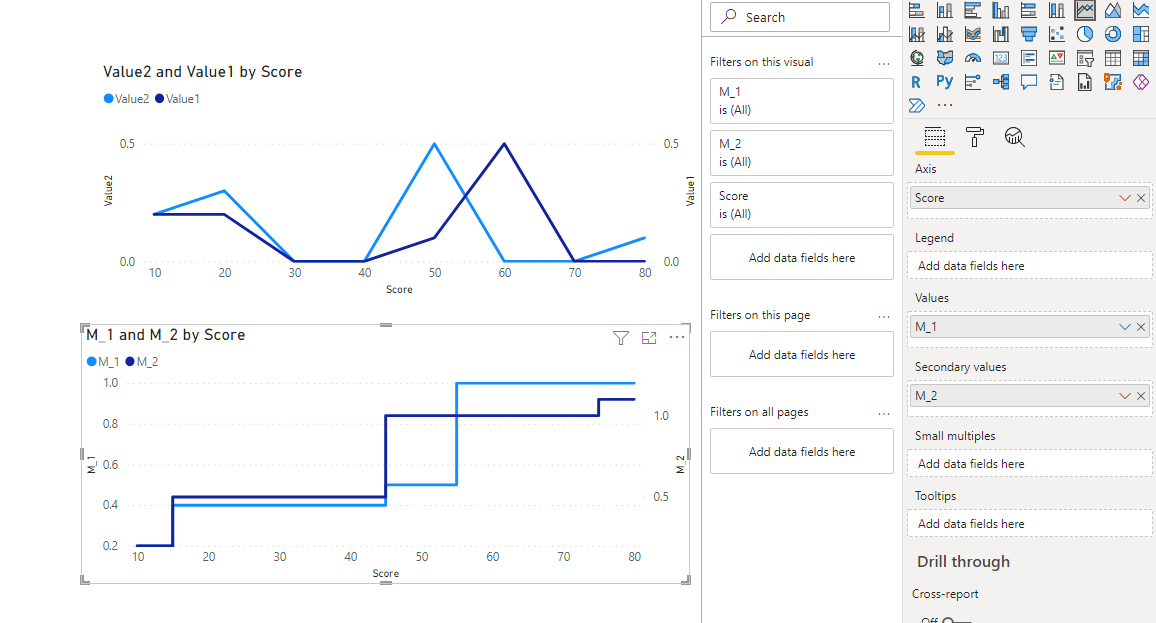This screenshot has height=623, width=1156.
Task: Select the matrix visual
Action: (x=1141, y=58)
